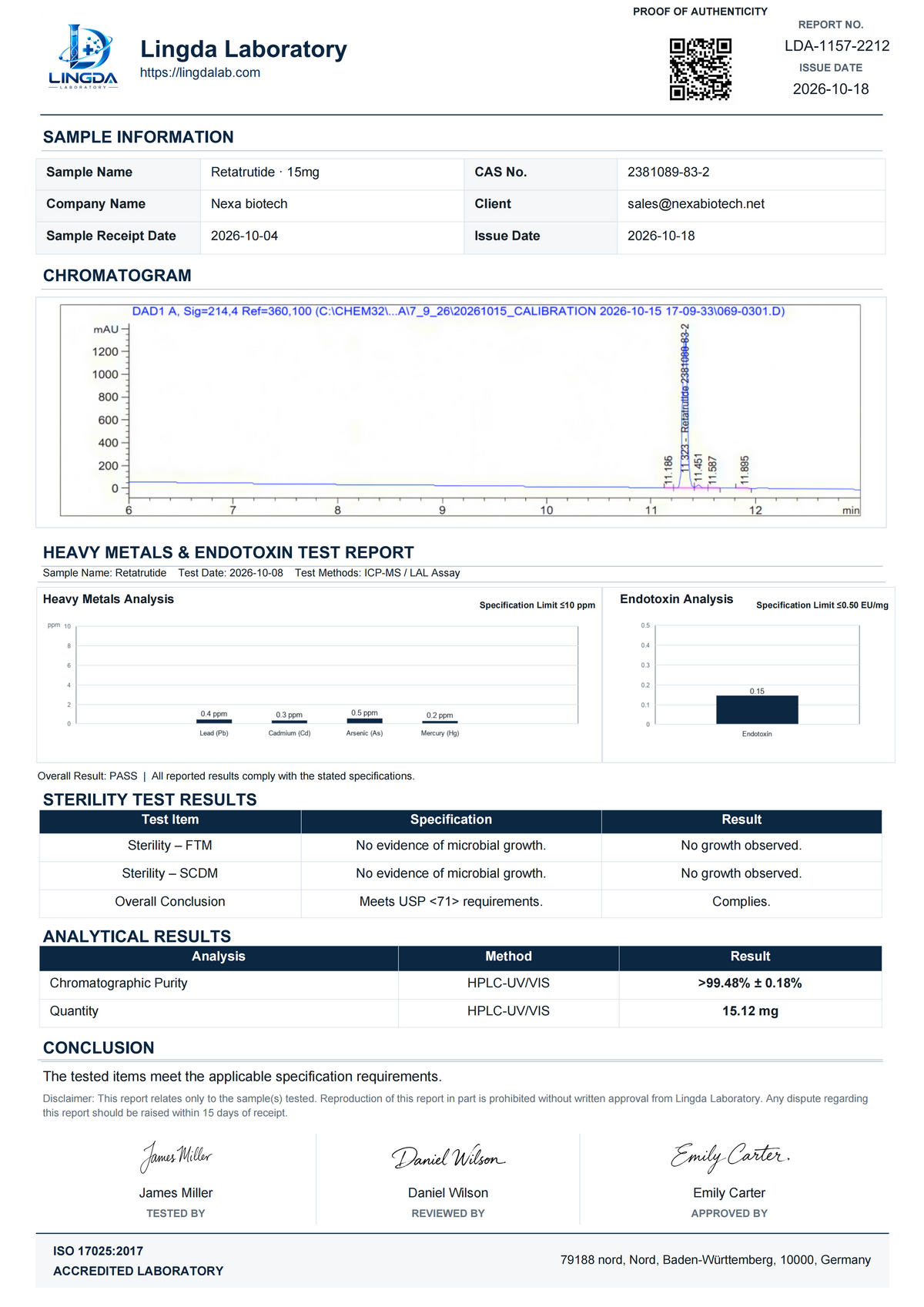Click the 11.885 peak marker in chromatogram
Screen dimensions: 924x1307
(745, 469)
